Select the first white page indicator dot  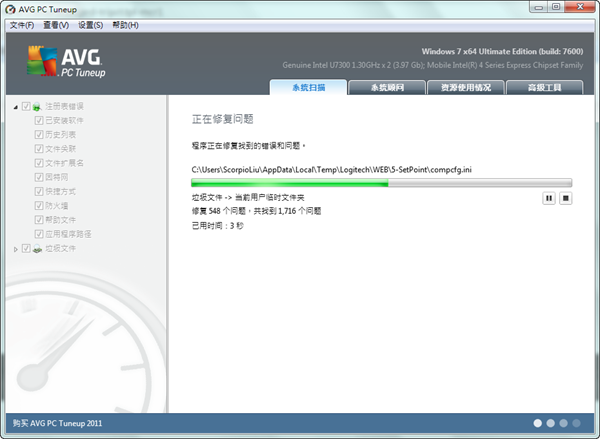click(x=538, y=423)
